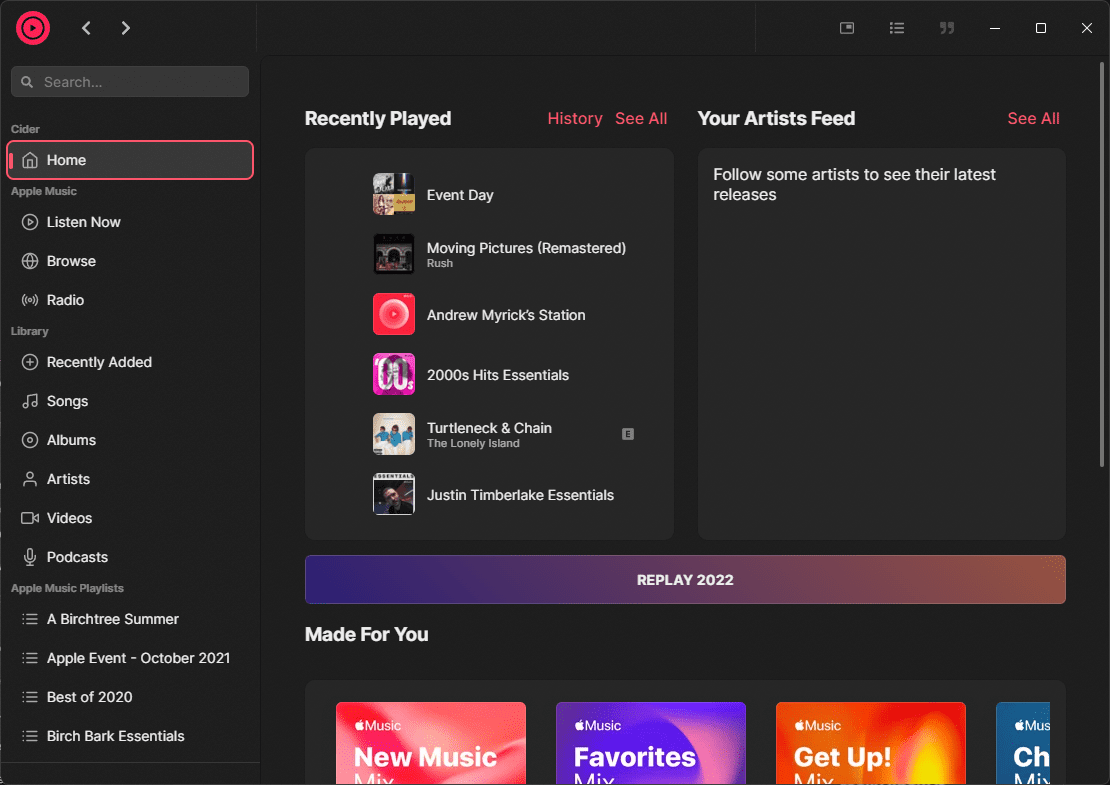The image size is (1110, 785).
Task: Open Videos library view
Action: 130,518
